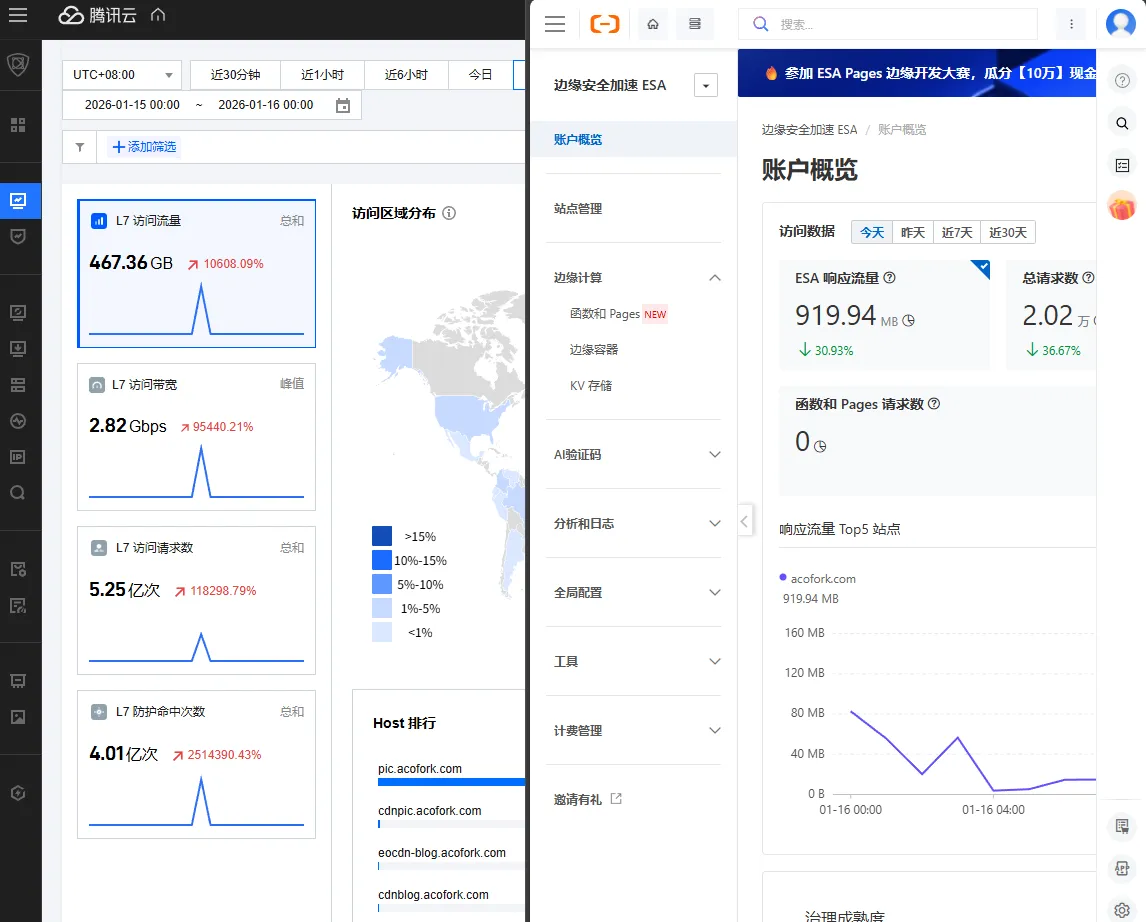
Task: Click the 添加筛选 button
Action: [144, 147]
